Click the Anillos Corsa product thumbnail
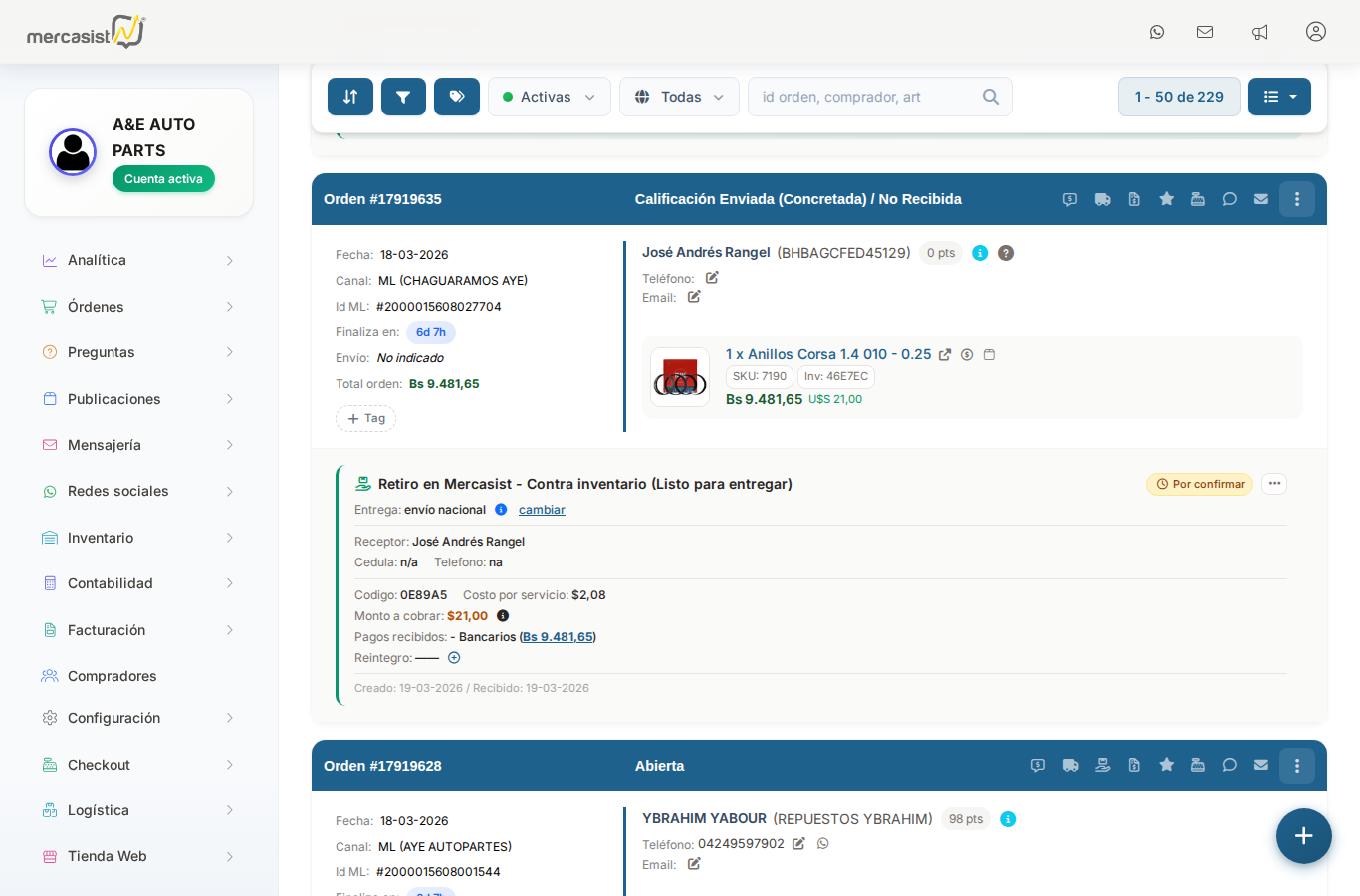Image resolution: width=1360 pixels, height=896 pixels. pyautogui.click(x=680, y=377)
